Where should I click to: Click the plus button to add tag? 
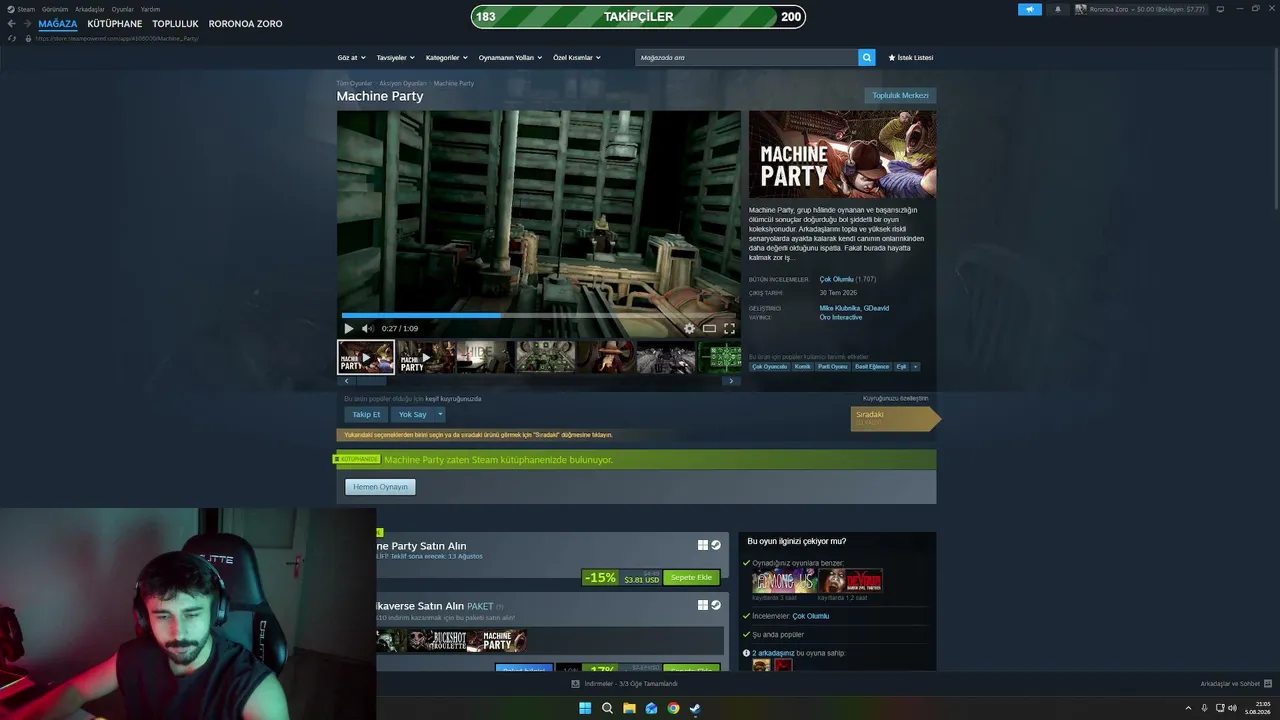pos(915,367)
